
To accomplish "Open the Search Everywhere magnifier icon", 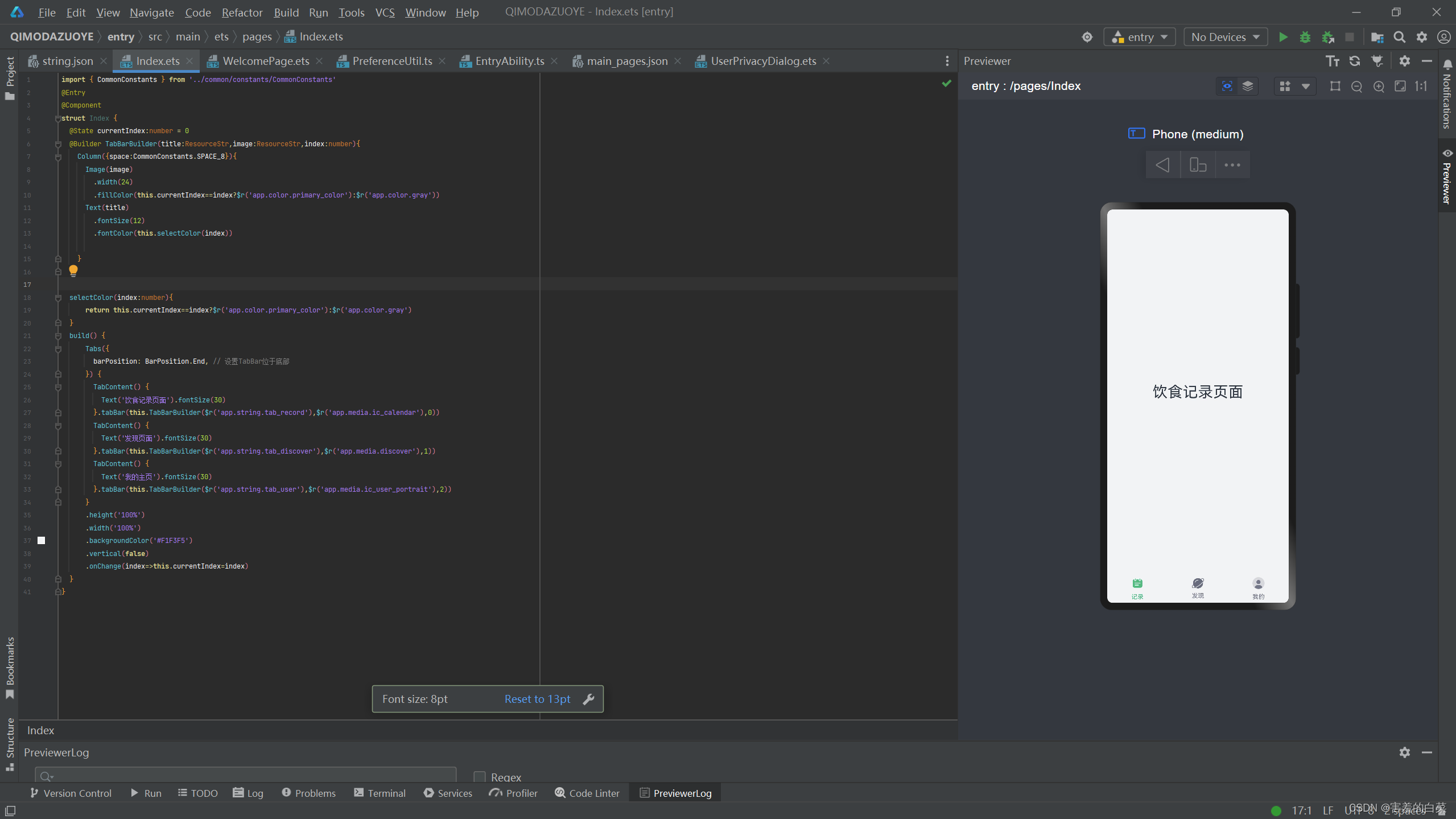I will [x=1399, y=37].
